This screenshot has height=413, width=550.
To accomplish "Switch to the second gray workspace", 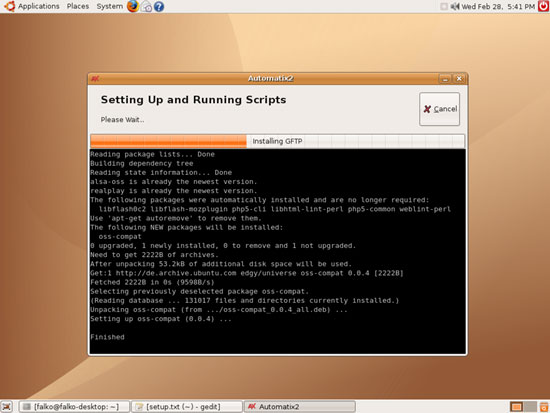I will pos(530,407).
